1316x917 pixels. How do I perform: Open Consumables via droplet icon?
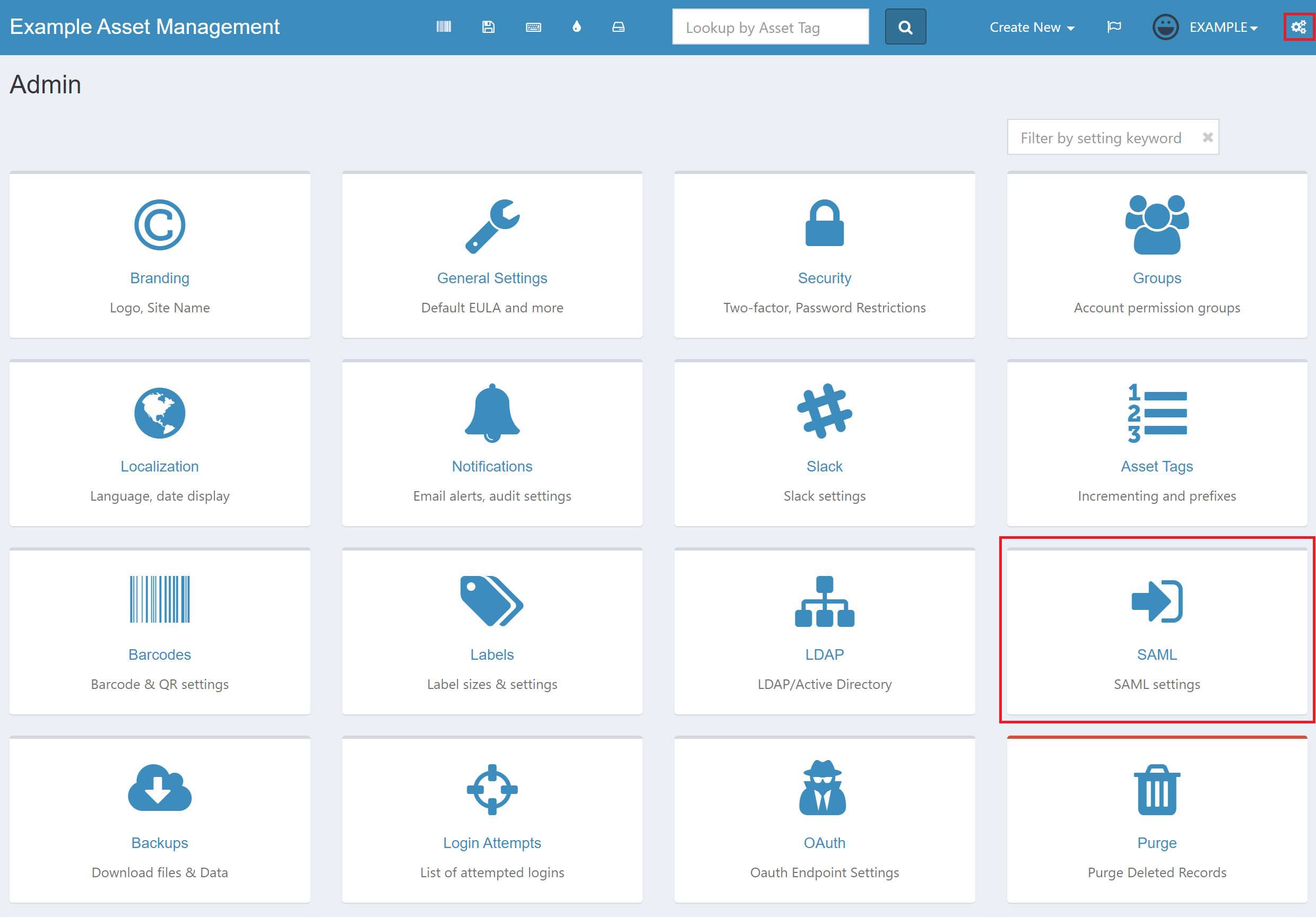(x=577, y=27)
